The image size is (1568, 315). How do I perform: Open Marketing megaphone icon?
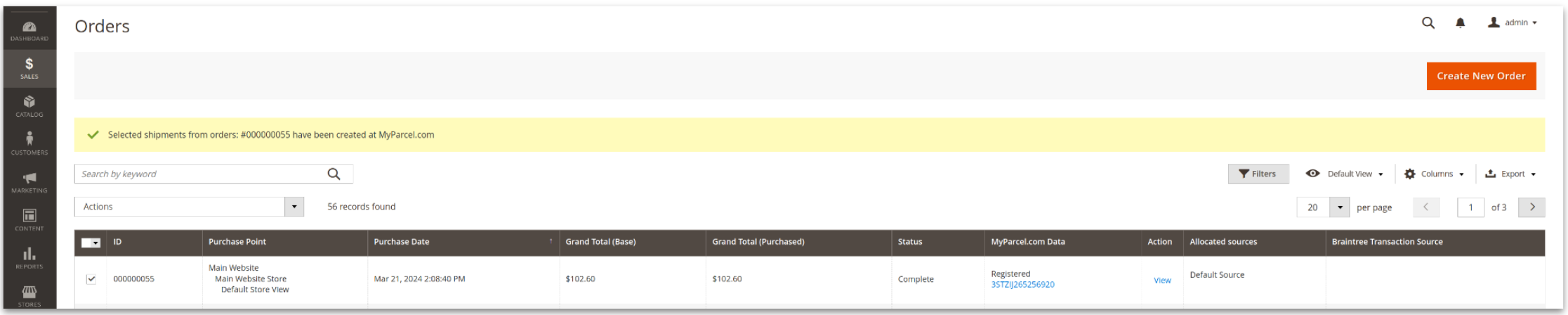click(29, 181)
